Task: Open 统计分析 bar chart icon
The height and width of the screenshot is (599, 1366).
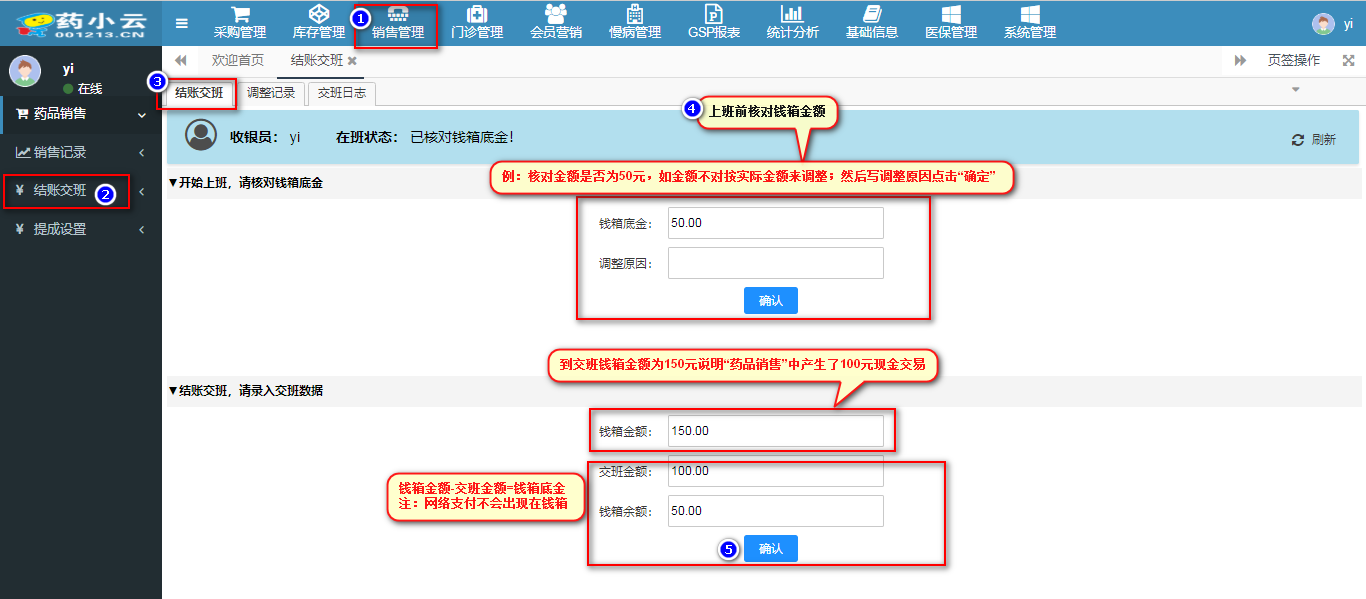Action: click(792, 14)
